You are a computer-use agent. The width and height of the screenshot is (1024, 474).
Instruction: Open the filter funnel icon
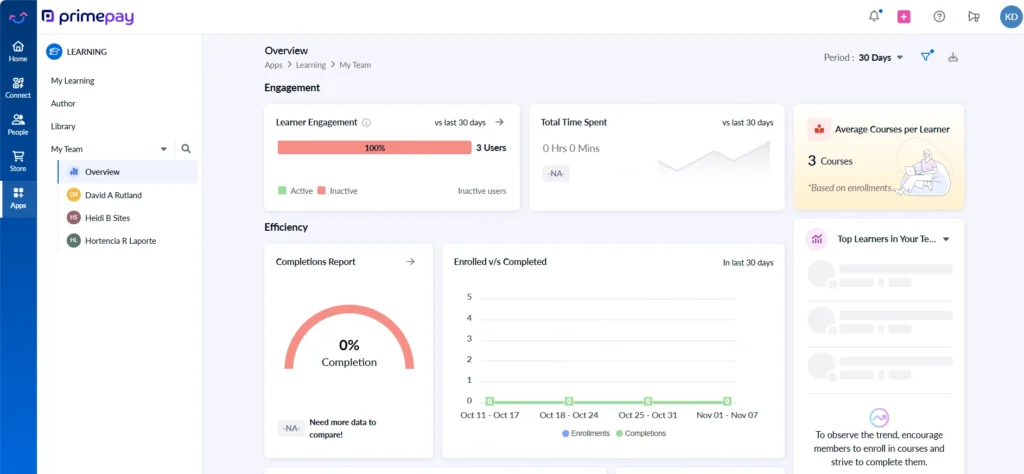point(926,57)
